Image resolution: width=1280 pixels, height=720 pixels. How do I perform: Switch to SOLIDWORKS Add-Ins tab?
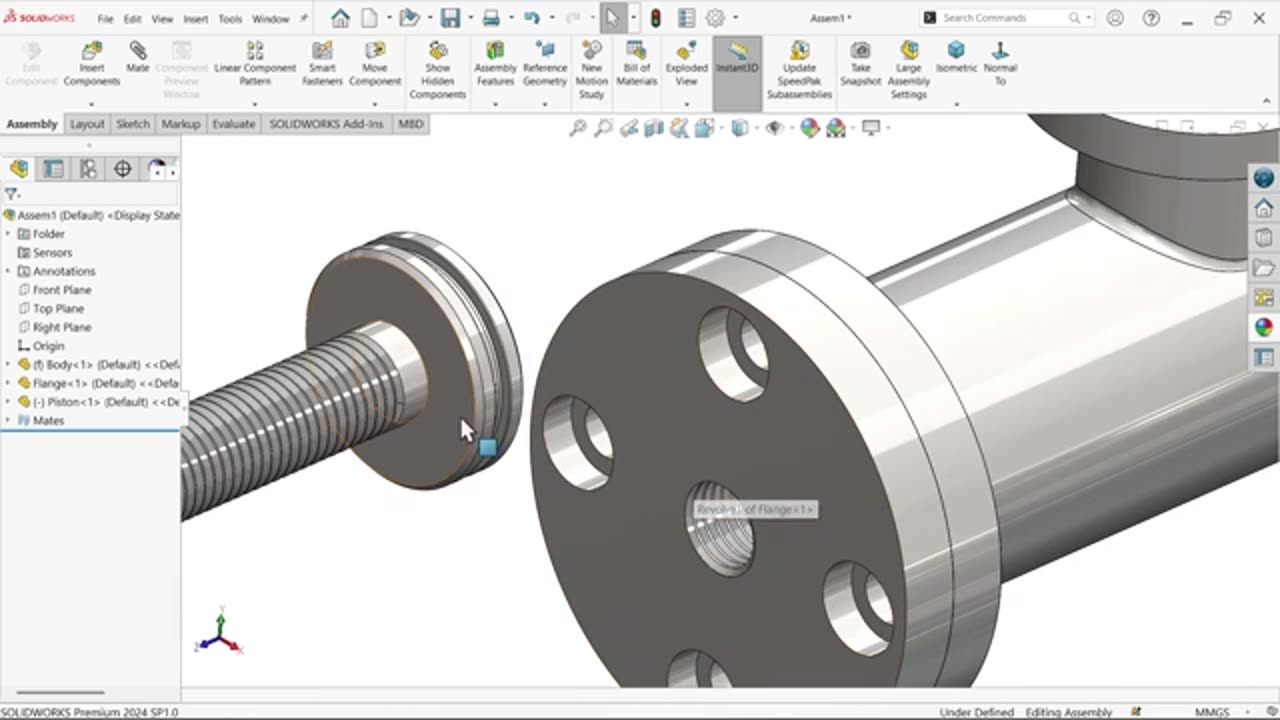tap(326, 124)
